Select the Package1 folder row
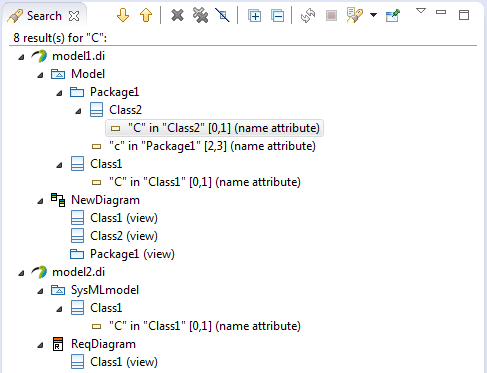This screenshot has width=487, height=373. click(114, 92)
